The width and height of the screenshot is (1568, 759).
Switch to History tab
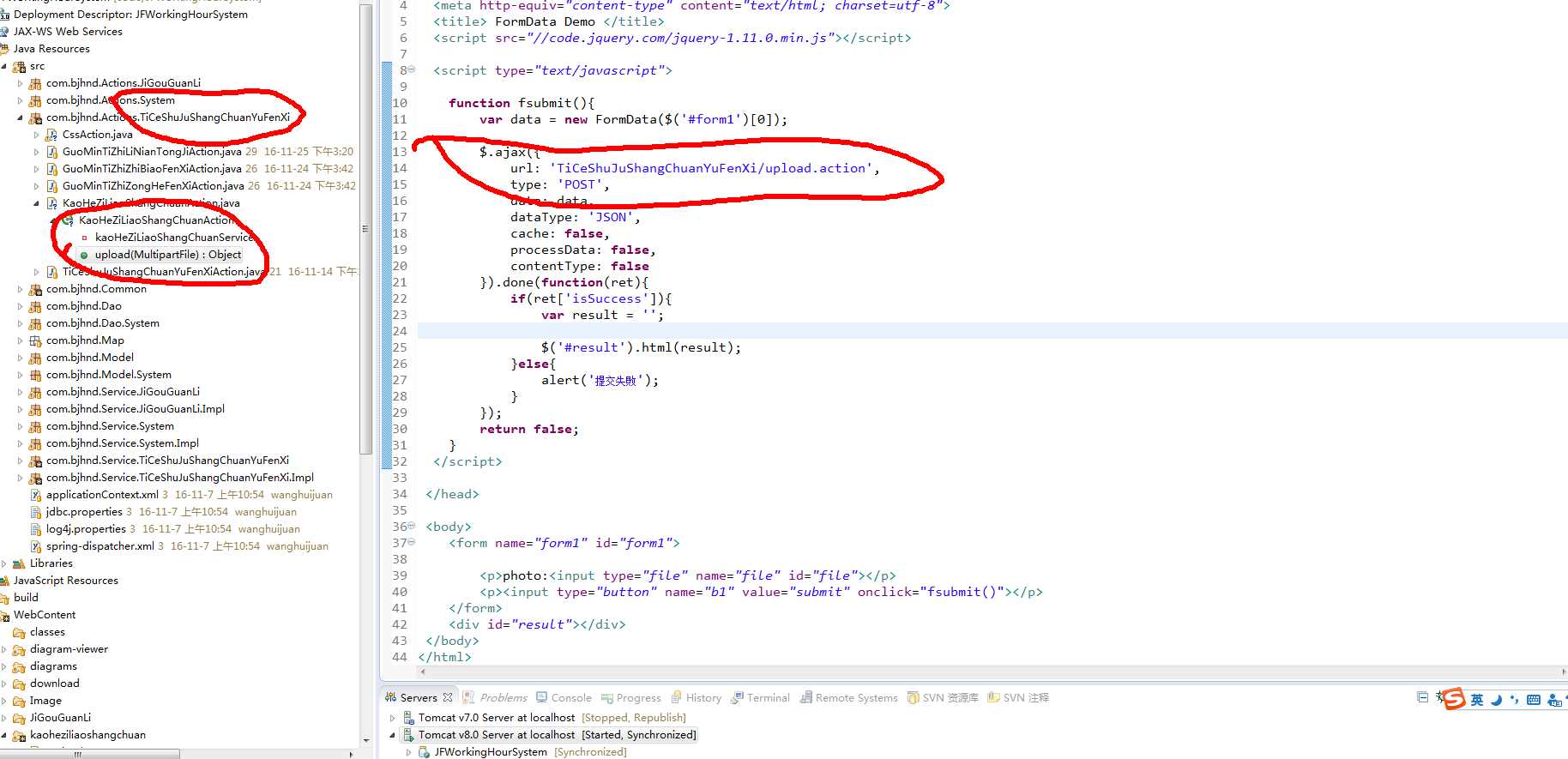point(696,698)
